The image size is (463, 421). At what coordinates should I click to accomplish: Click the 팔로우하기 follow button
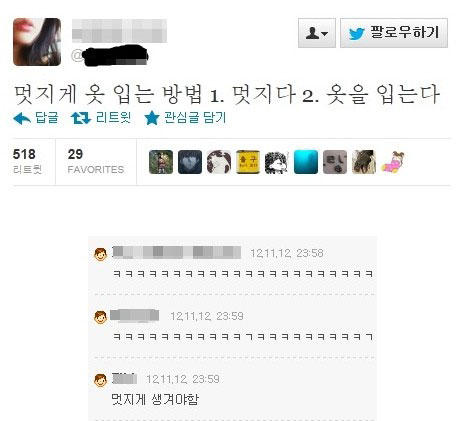394,33
